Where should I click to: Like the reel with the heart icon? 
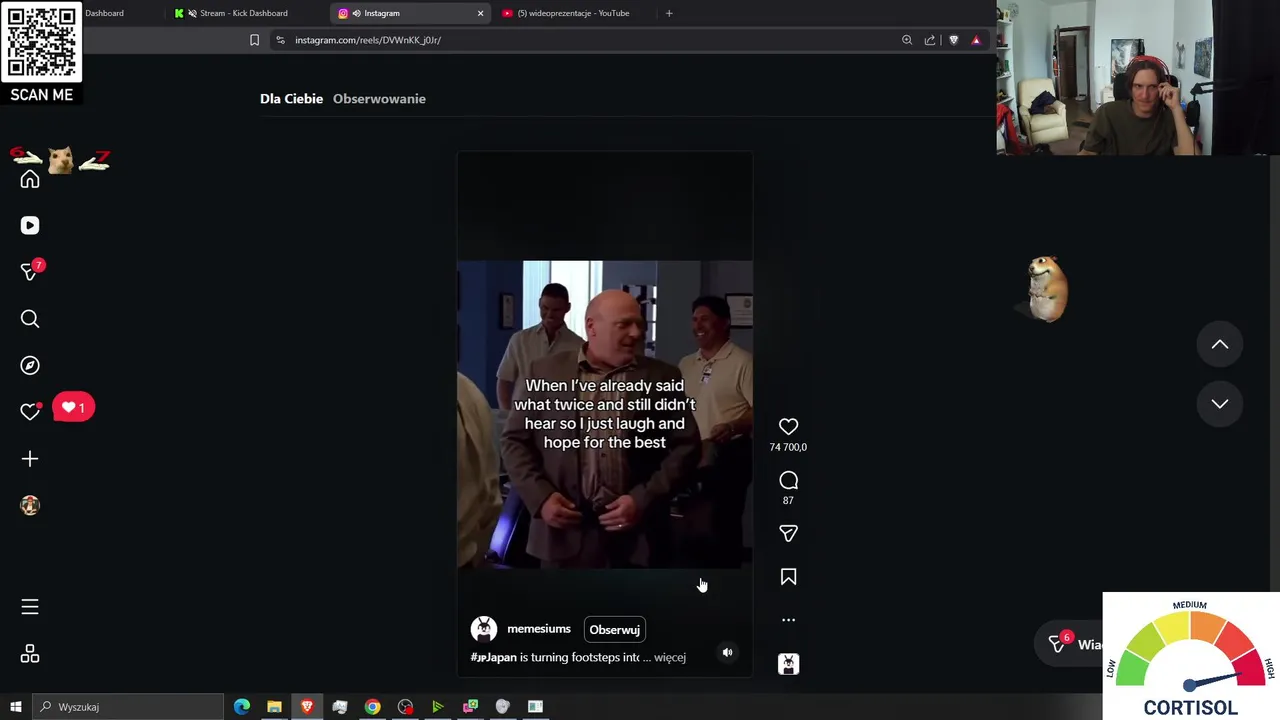coord(788,427)
